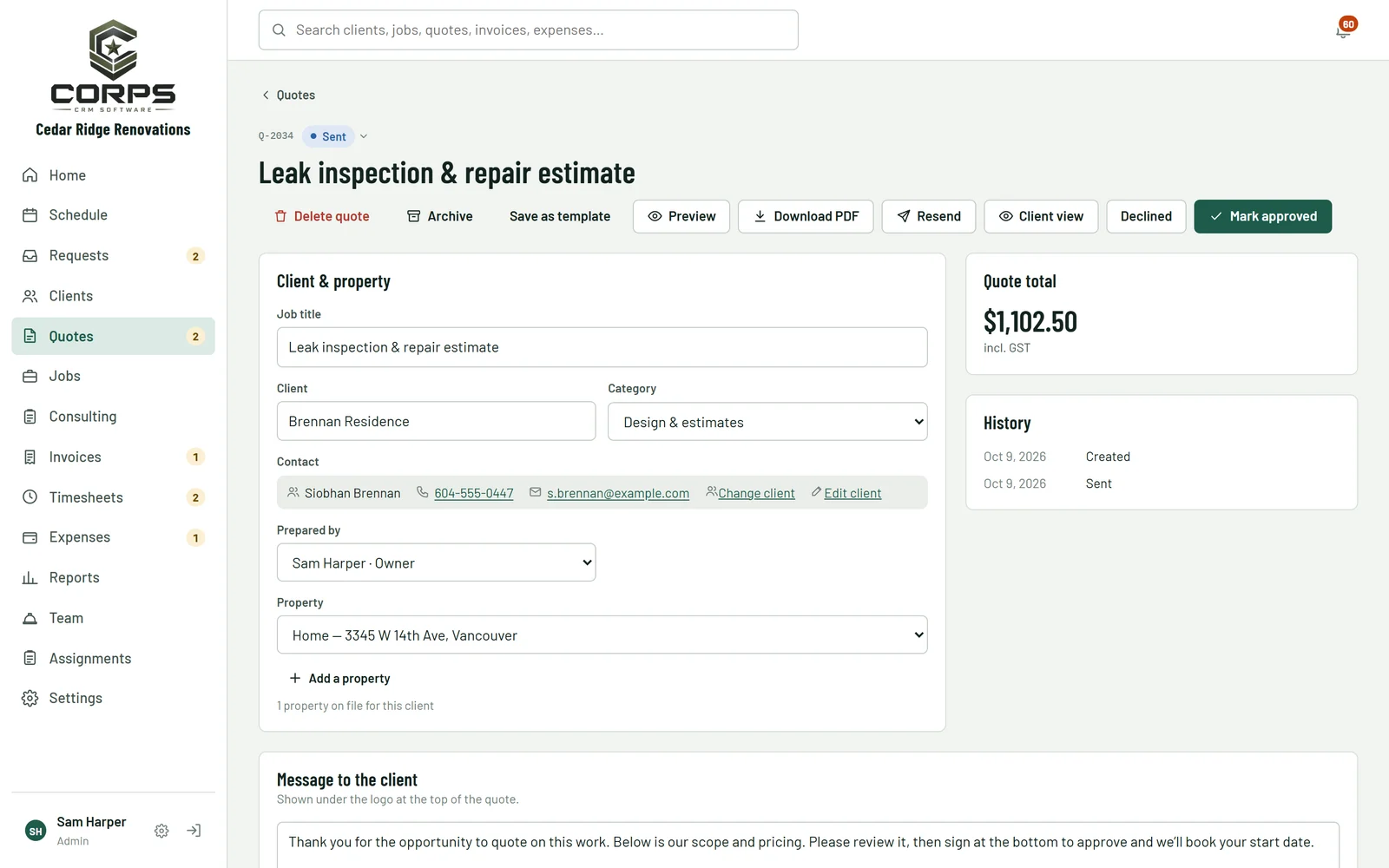1389x868 pixels.
Task: Click the Expenses card icon
Action: (30, 537)
